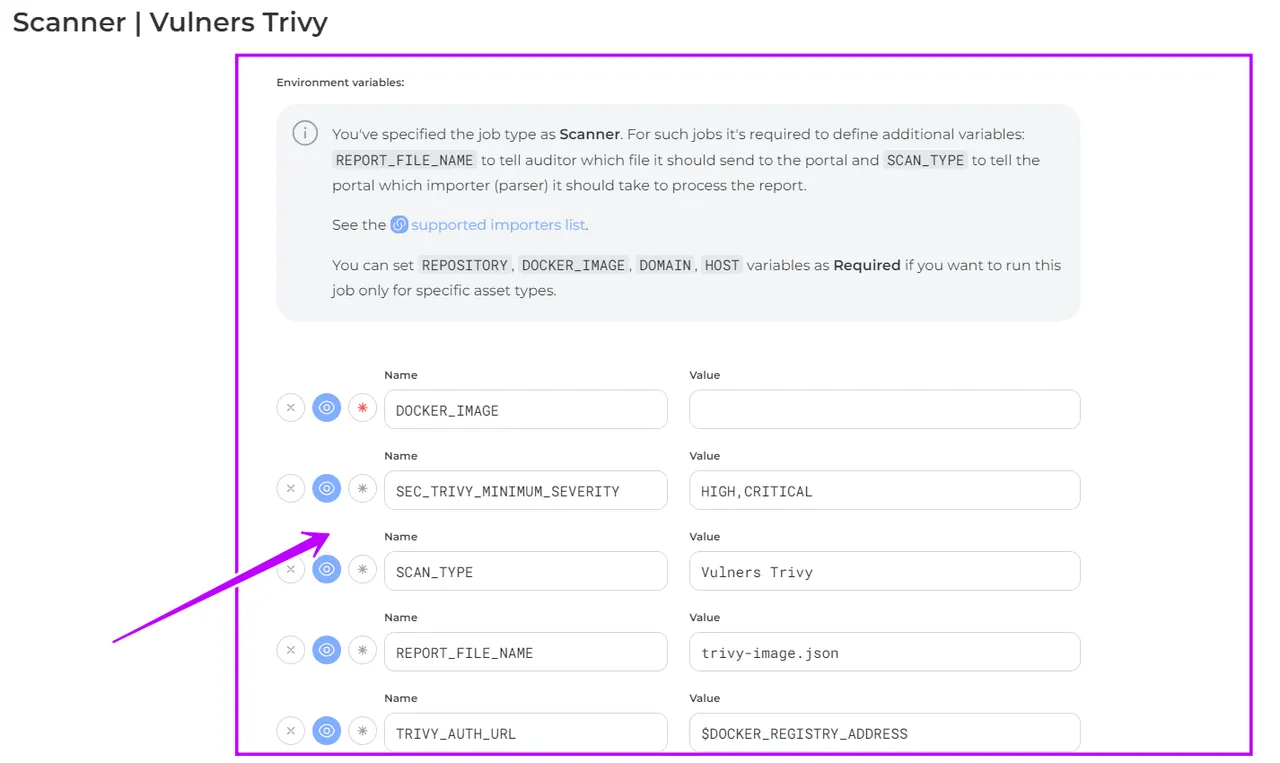The width and height of the screenshot is (1280, 763).
Task: Click the $DOCKER_REGISTRY_ADDRESS value field
Action: coord(884,732)
